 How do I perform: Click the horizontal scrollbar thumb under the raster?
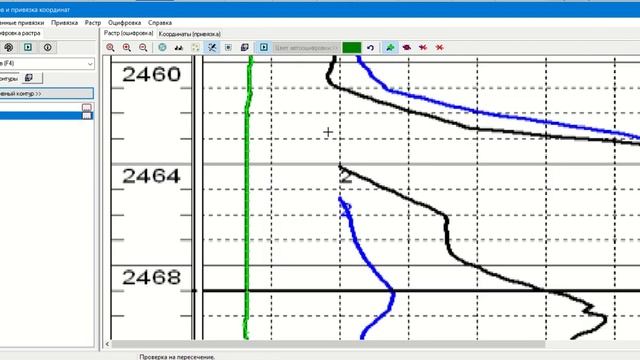328,344
